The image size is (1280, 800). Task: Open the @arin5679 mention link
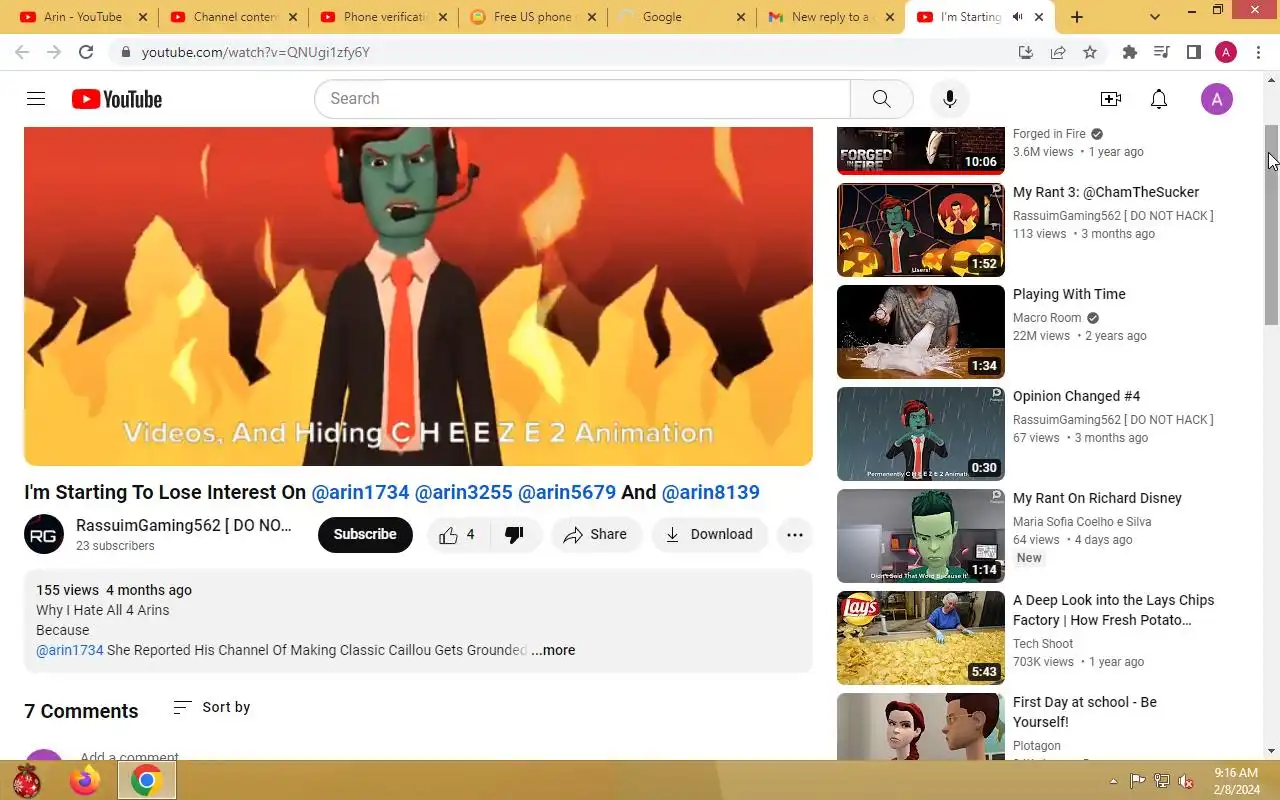point(567,492)
